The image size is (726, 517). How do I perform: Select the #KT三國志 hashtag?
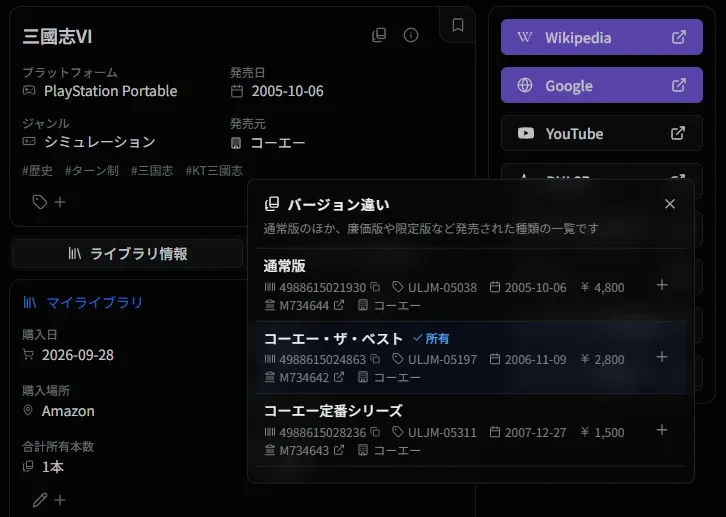click(x=214, y=171)
